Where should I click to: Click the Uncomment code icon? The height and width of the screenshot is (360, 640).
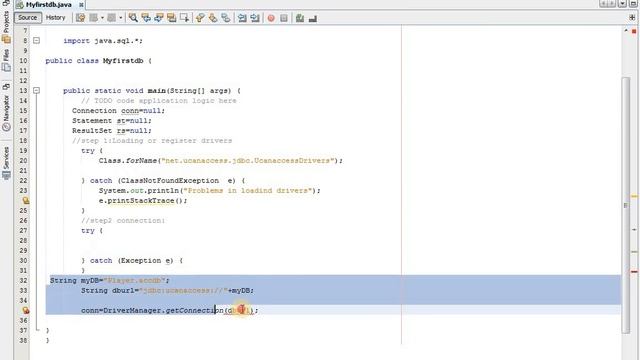[x=313, y=18]
